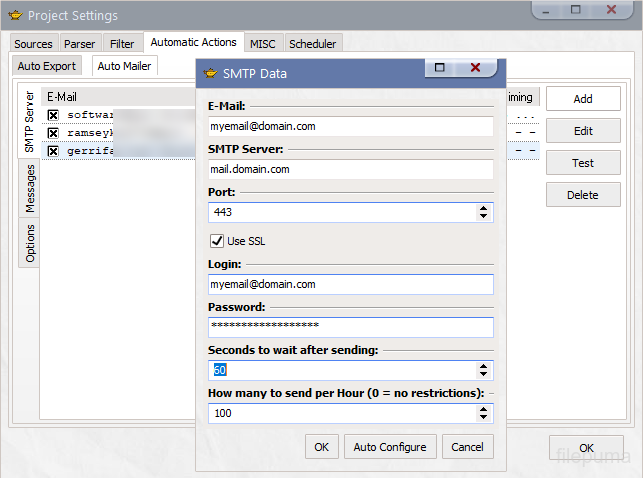Increase the Port value with up arrow
Screen dimensions: 643x478
[485, 208]
